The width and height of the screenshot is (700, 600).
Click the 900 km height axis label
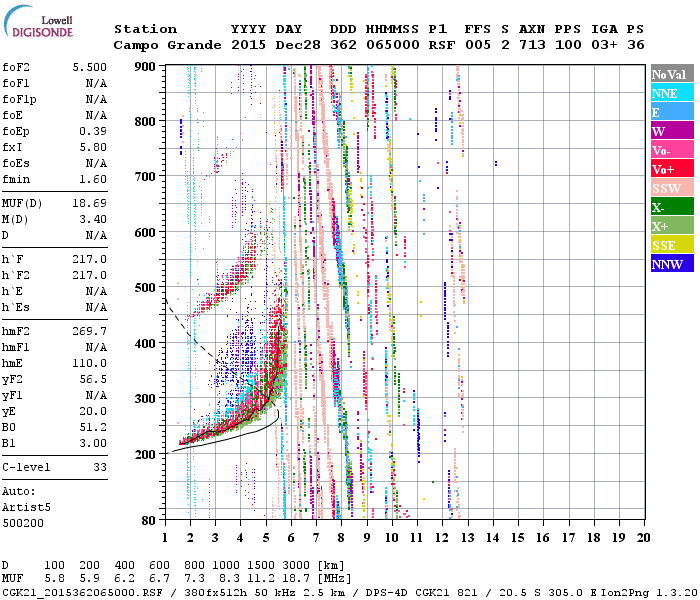coord(145,67)
